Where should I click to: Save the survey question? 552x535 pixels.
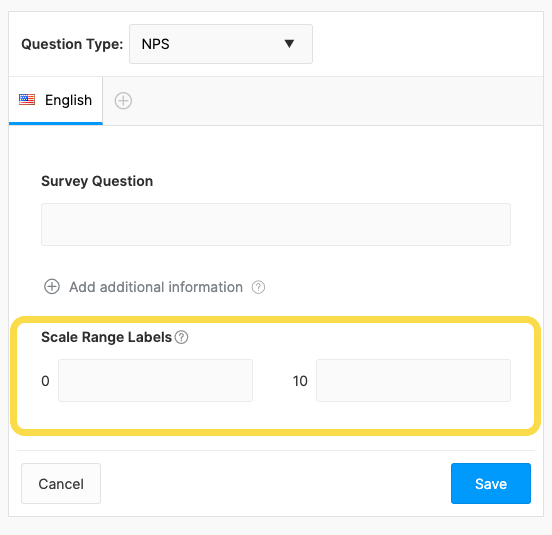[491, 484]
